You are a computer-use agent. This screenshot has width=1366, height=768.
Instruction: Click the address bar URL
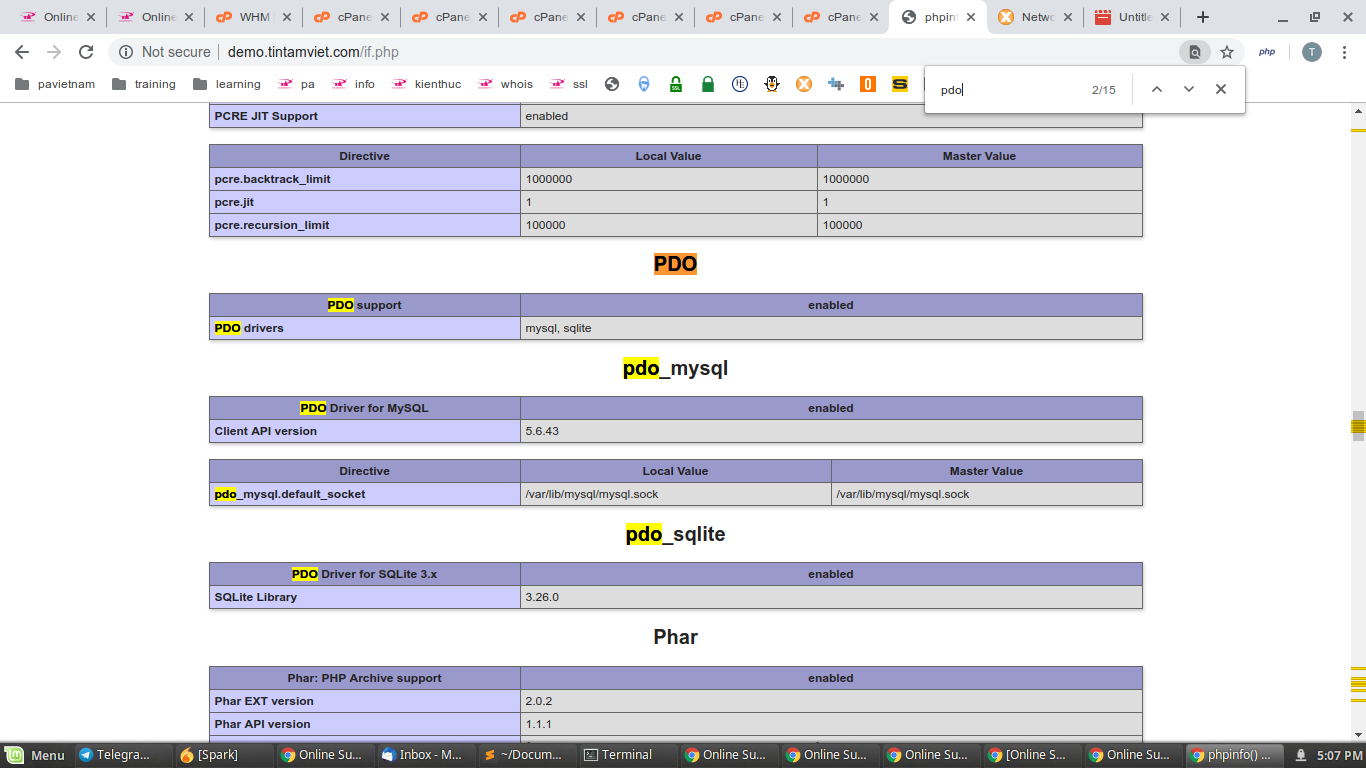coord(313,52)
